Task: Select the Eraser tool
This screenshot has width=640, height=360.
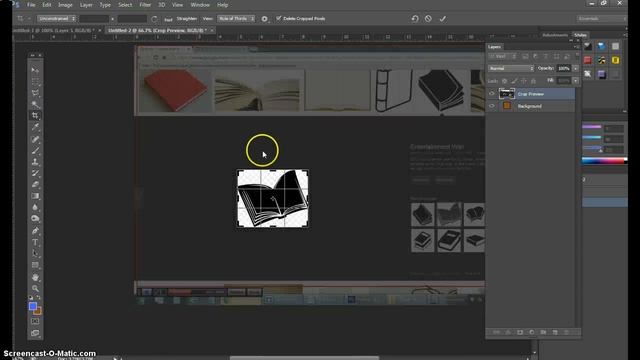Action: pos(35,184)
